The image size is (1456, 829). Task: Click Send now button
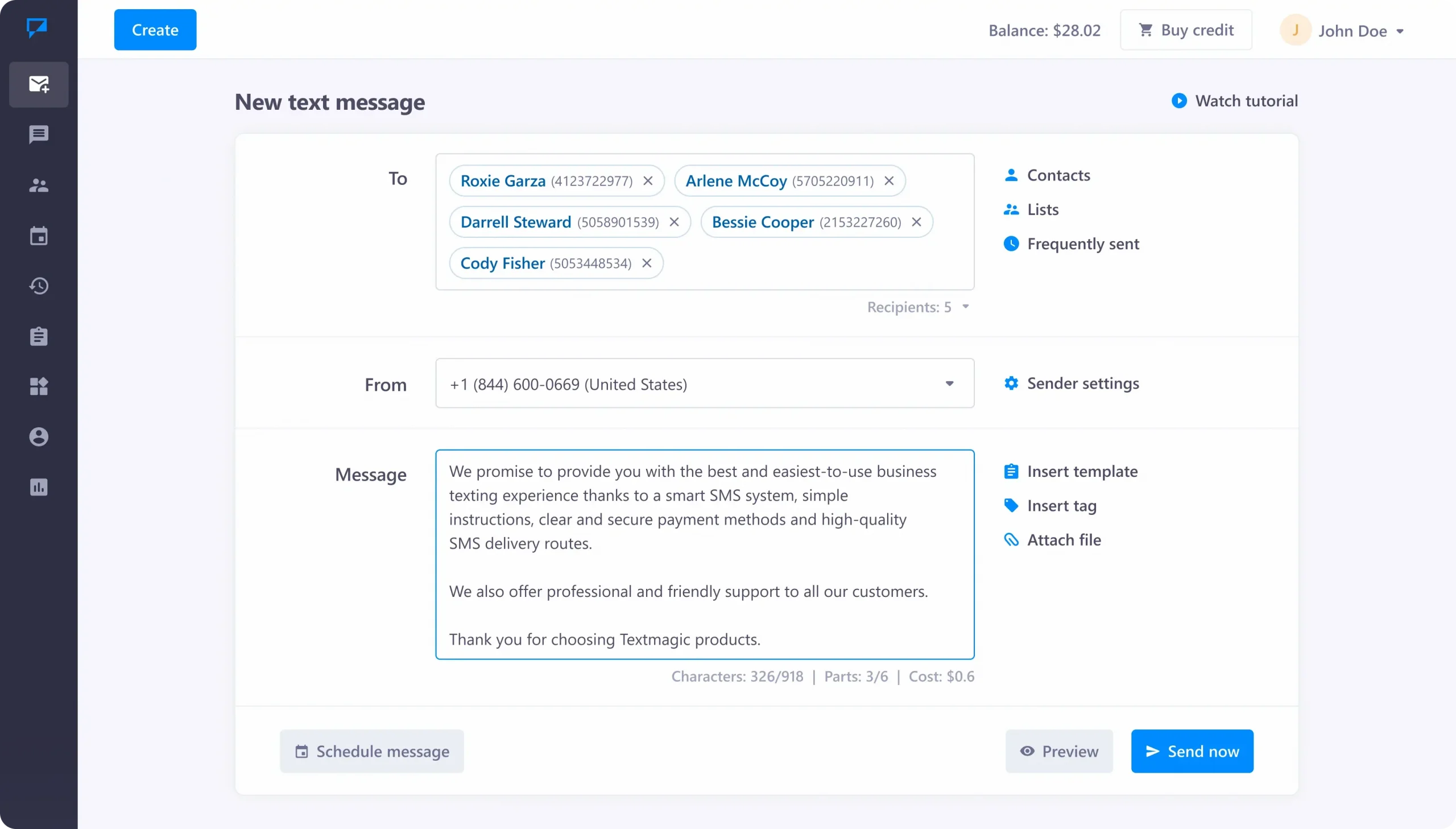click(x=1192, y=751)
